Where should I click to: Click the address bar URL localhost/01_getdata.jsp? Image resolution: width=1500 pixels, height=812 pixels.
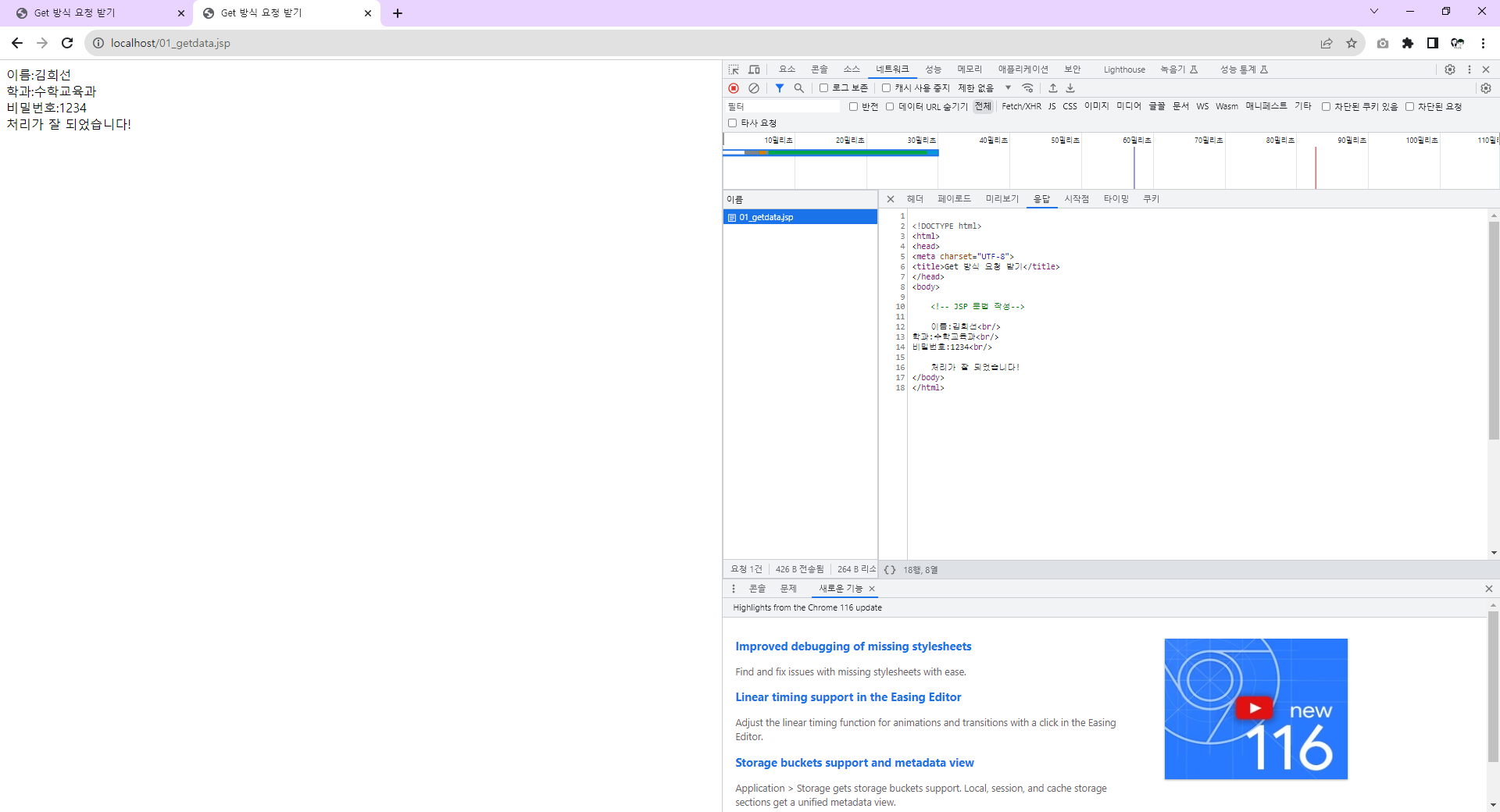(x=170, y=43)
